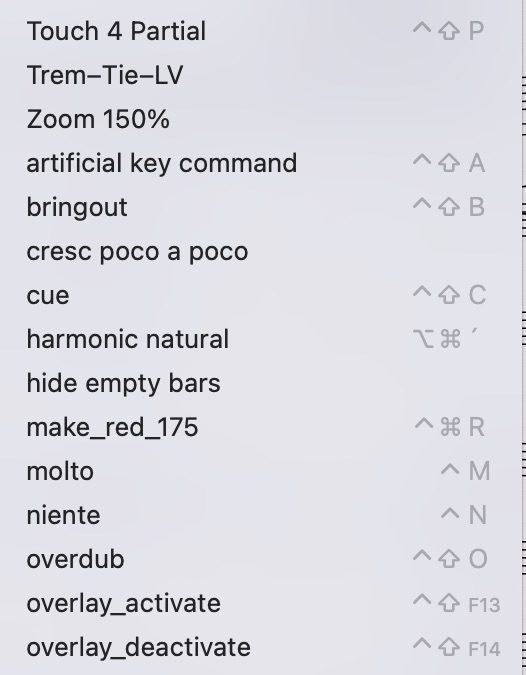
Task: Click the Control-Shift-F13 shortcut label
Action: pyautogui.click(x=456, y=604)
